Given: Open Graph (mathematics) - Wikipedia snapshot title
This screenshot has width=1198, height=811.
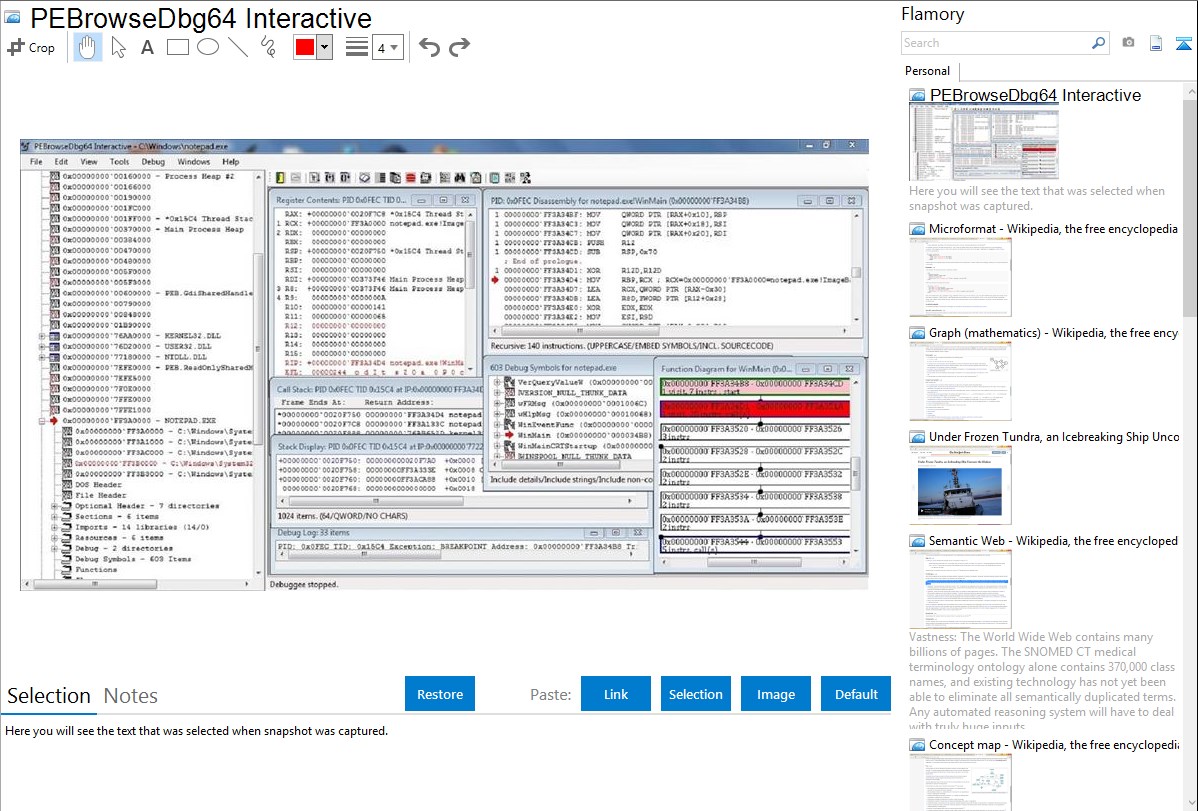Looking at the screenshot, I should click(1053, 333).
